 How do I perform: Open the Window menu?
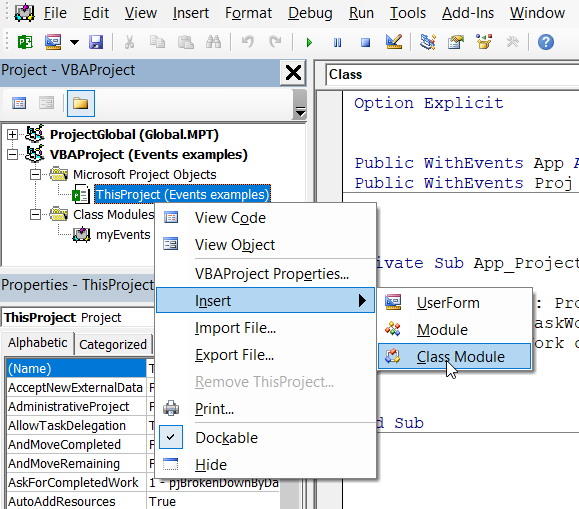(x=537, y=13)
